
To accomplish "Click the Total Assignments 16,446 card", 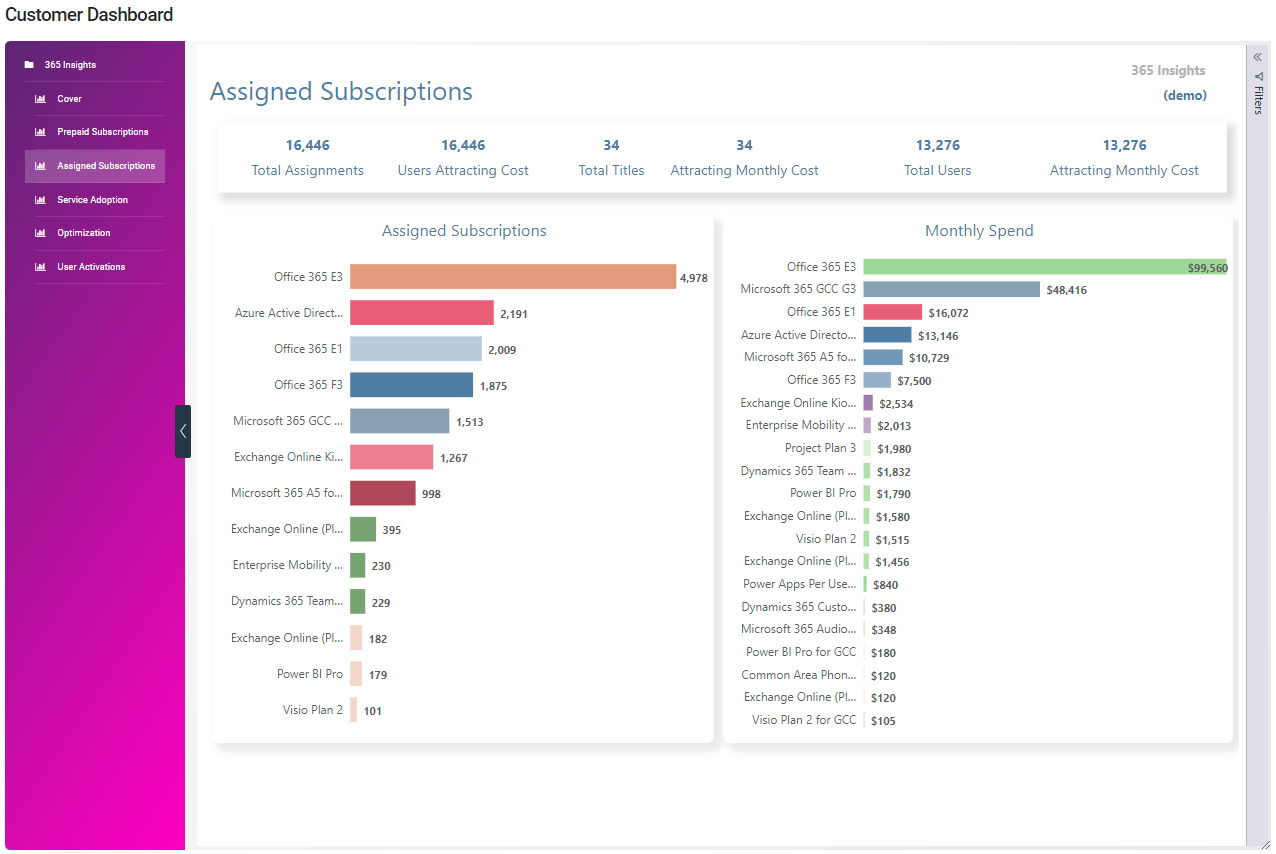I will coord(307,158).
